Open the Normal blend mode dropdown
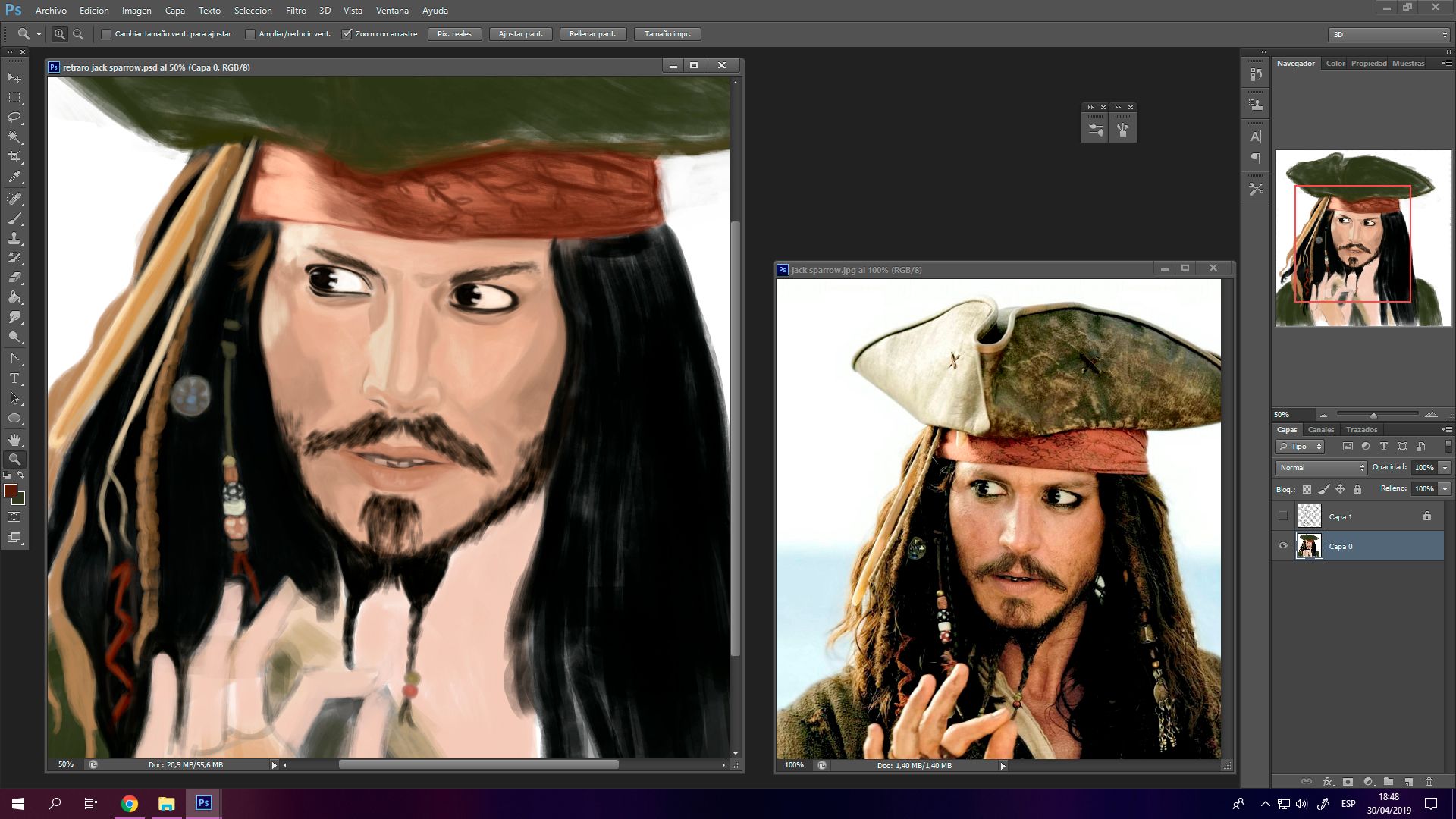Viewport: 1456px width, 819px height. click(1321, 468)
